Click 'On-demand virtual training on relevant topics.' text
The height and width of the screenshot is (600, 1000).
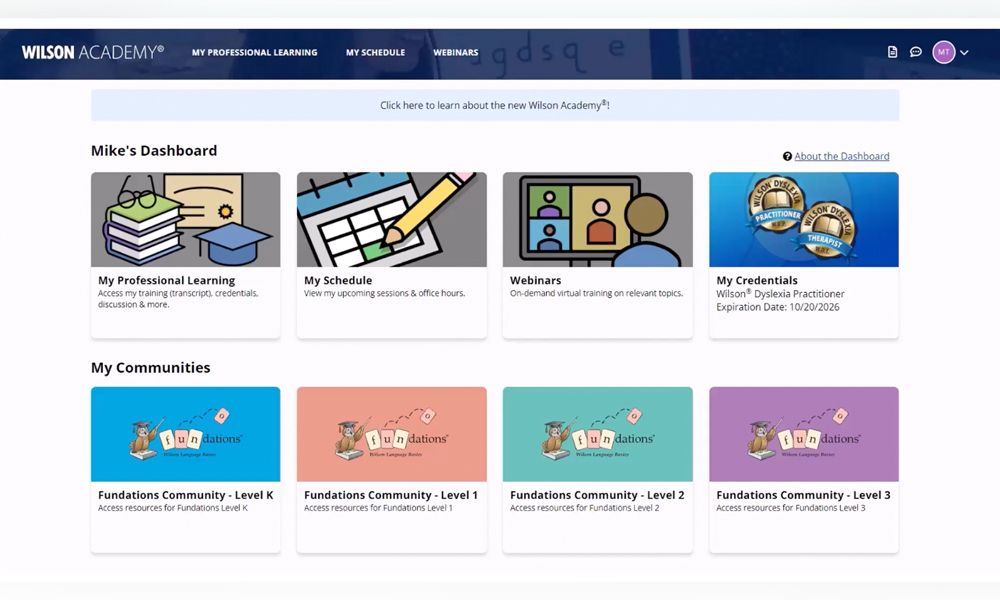click(596, 293)
